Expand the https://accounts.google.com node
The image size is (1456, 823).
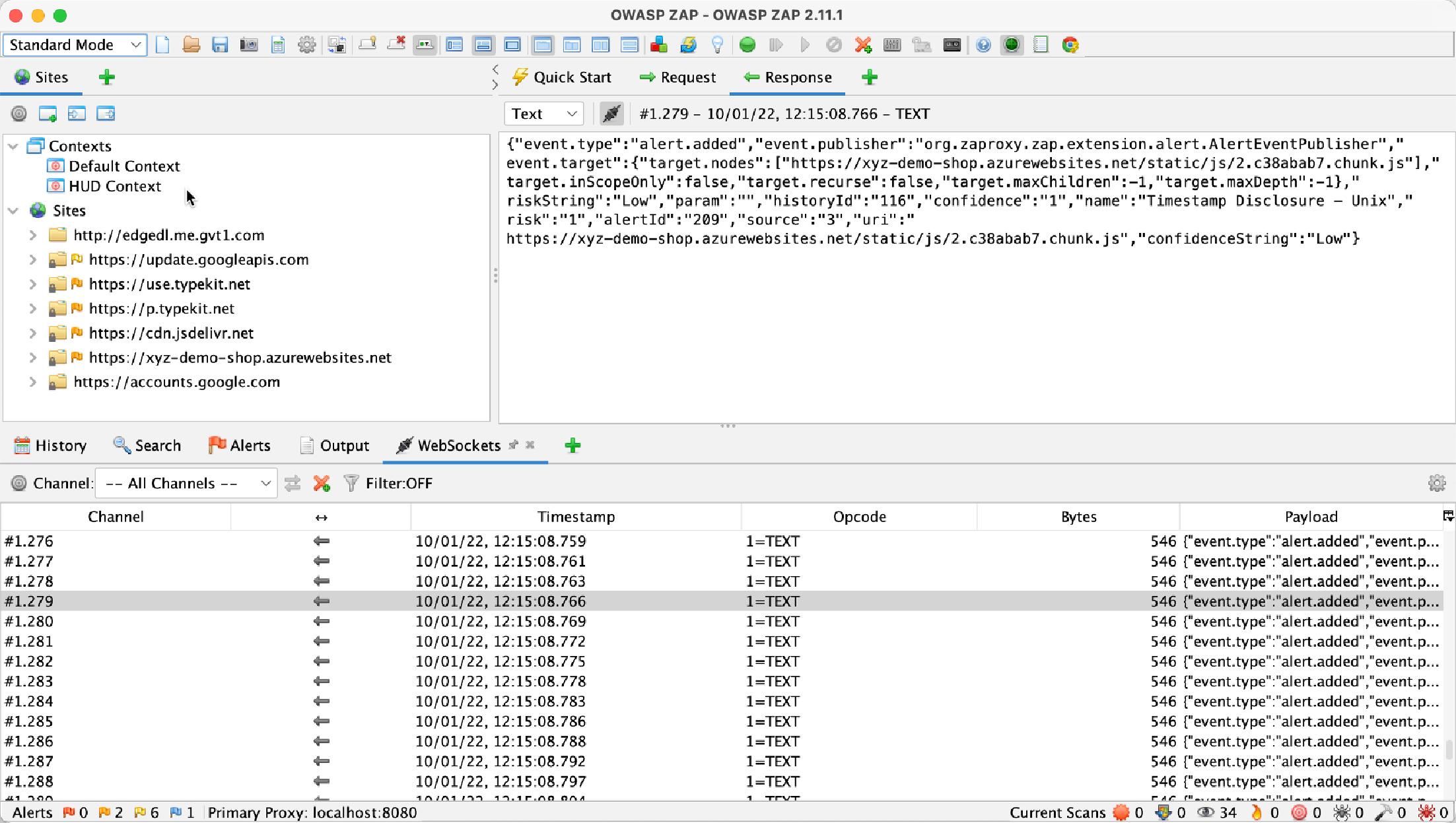(x=33, y=381)
